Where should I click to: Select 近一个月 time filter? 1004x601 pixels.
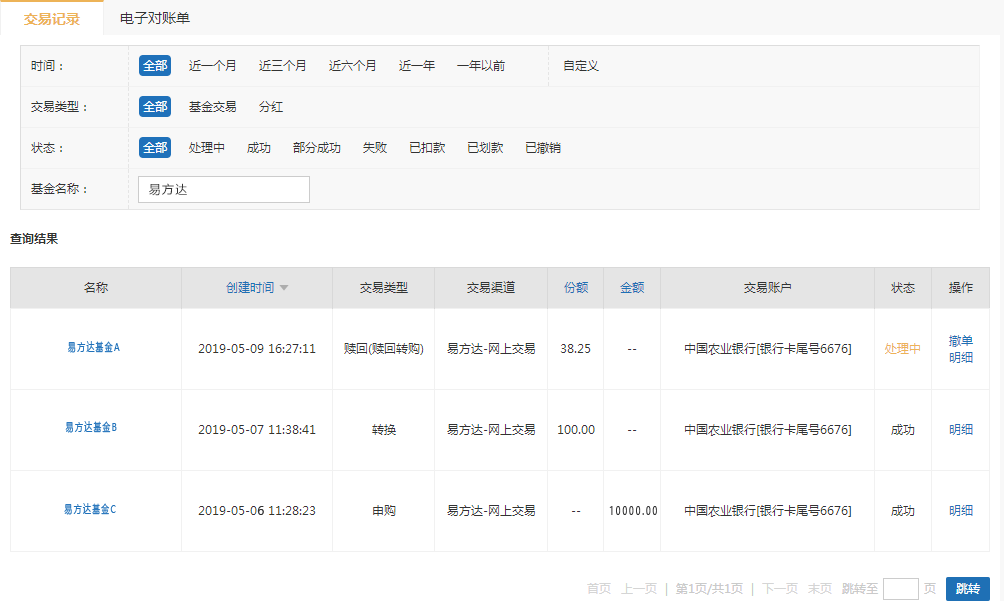click(212, 66)
